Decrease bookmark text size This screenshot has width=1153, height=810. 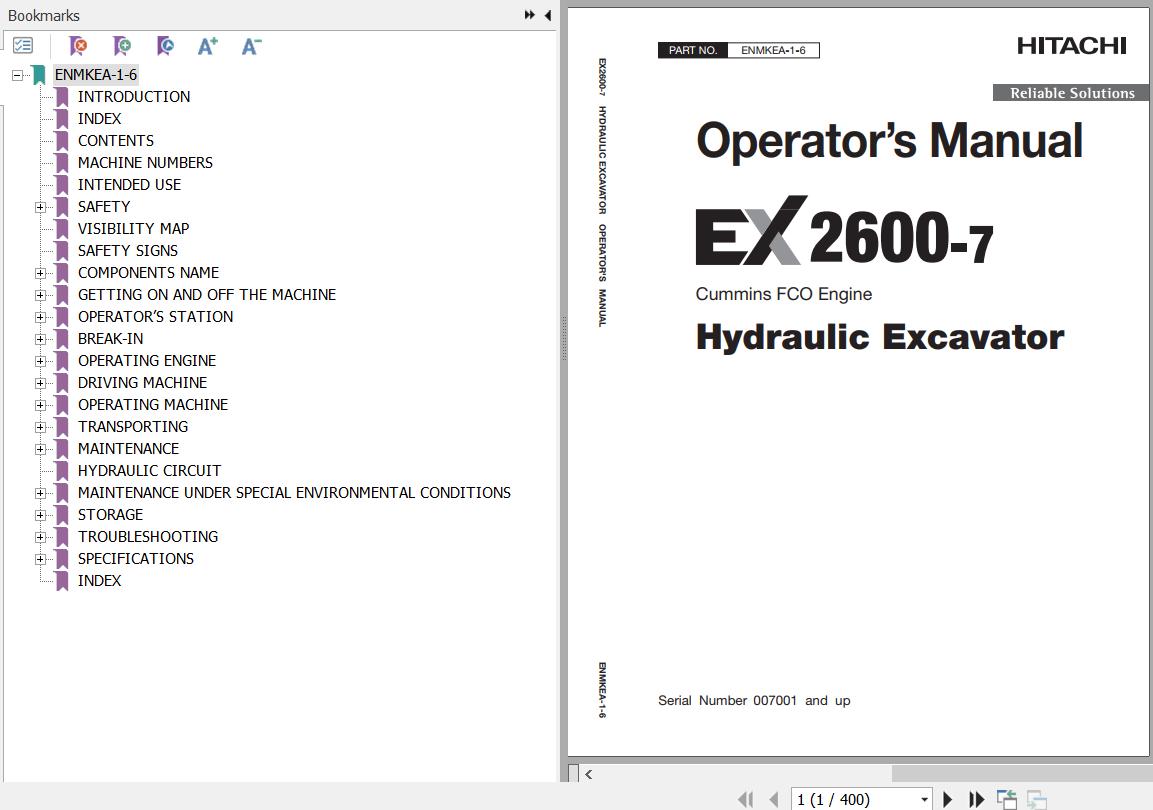[x=251, y=46]
